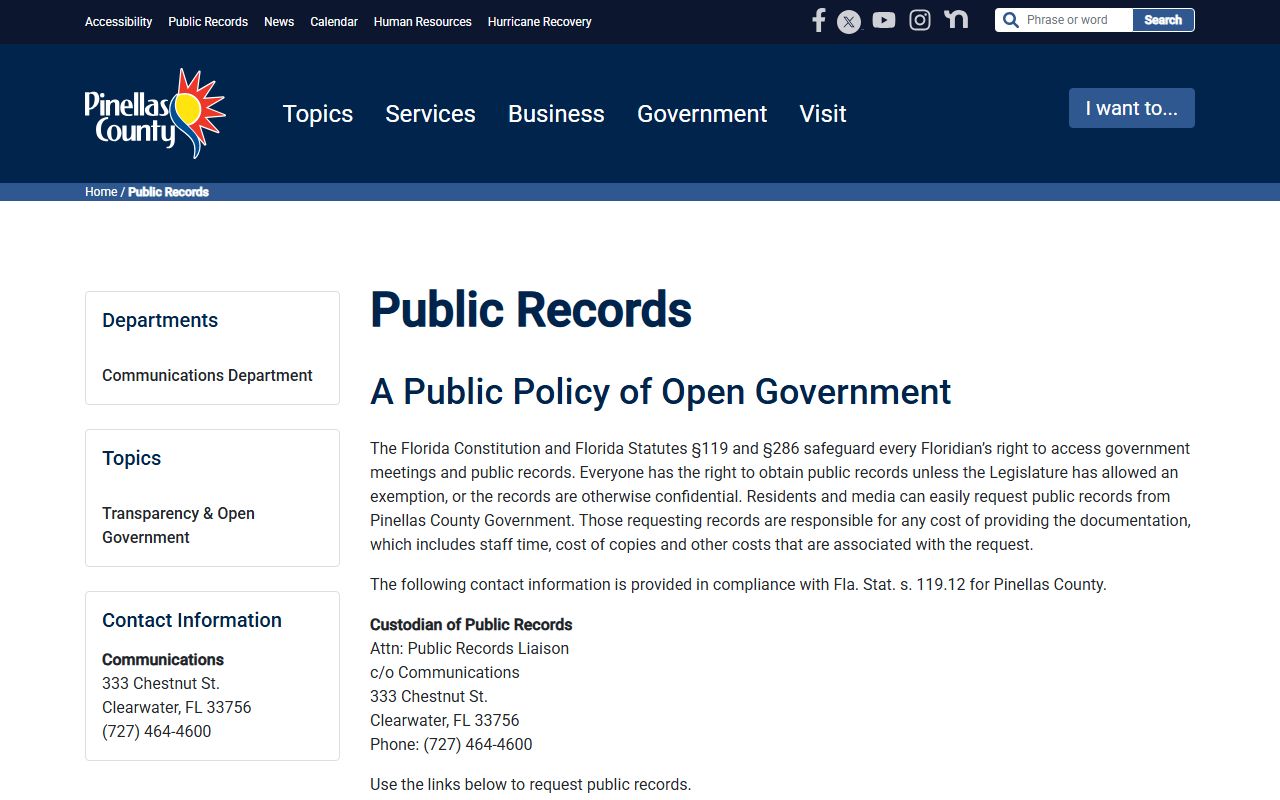Open the X (Twitter) icon link

click(x=849, y=21)
